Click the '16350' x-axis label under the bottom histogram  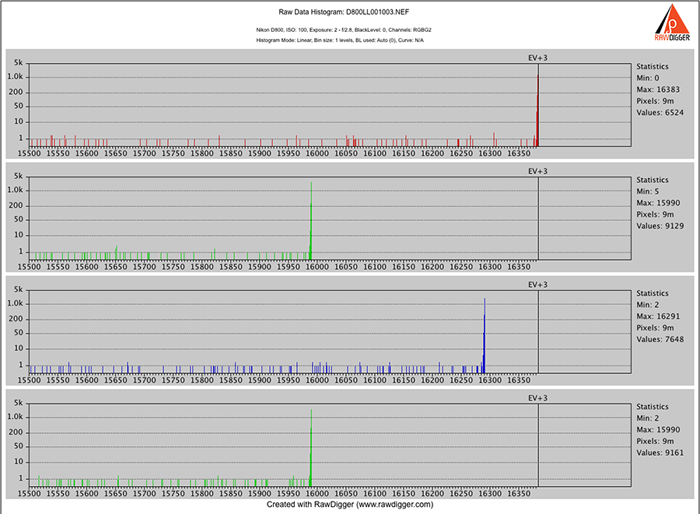[519, 493]
